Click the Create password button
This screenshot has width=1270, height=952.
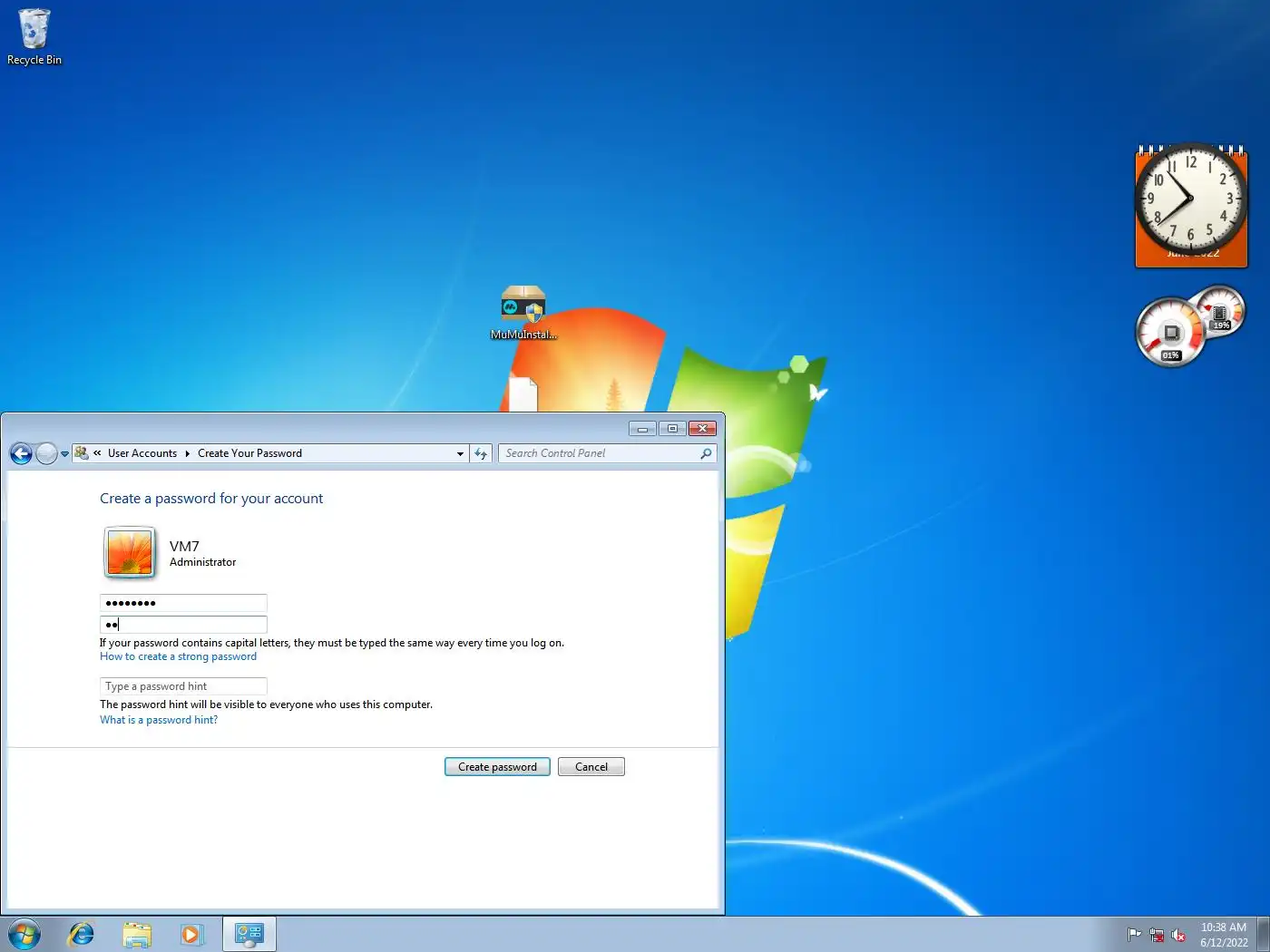pos(497,767)
